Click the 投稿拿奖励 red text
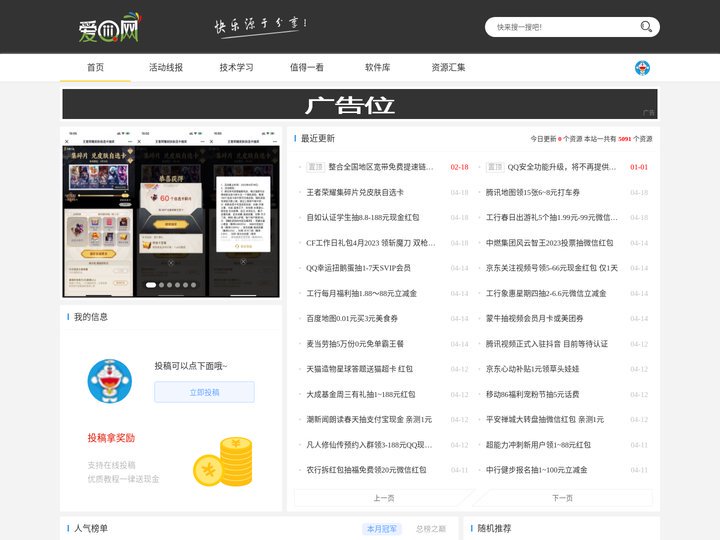 tap(111, 438)
